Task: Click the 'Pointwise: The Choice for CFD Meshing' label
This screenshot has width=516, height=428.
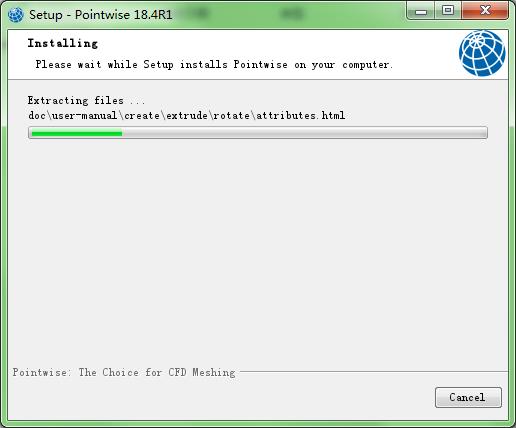Action: [124, 372]
